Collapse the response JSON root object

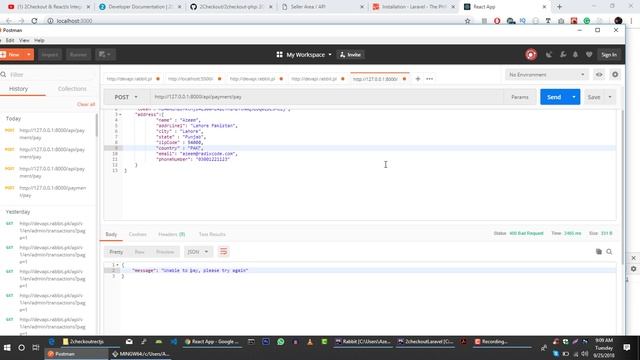[118, 265]
